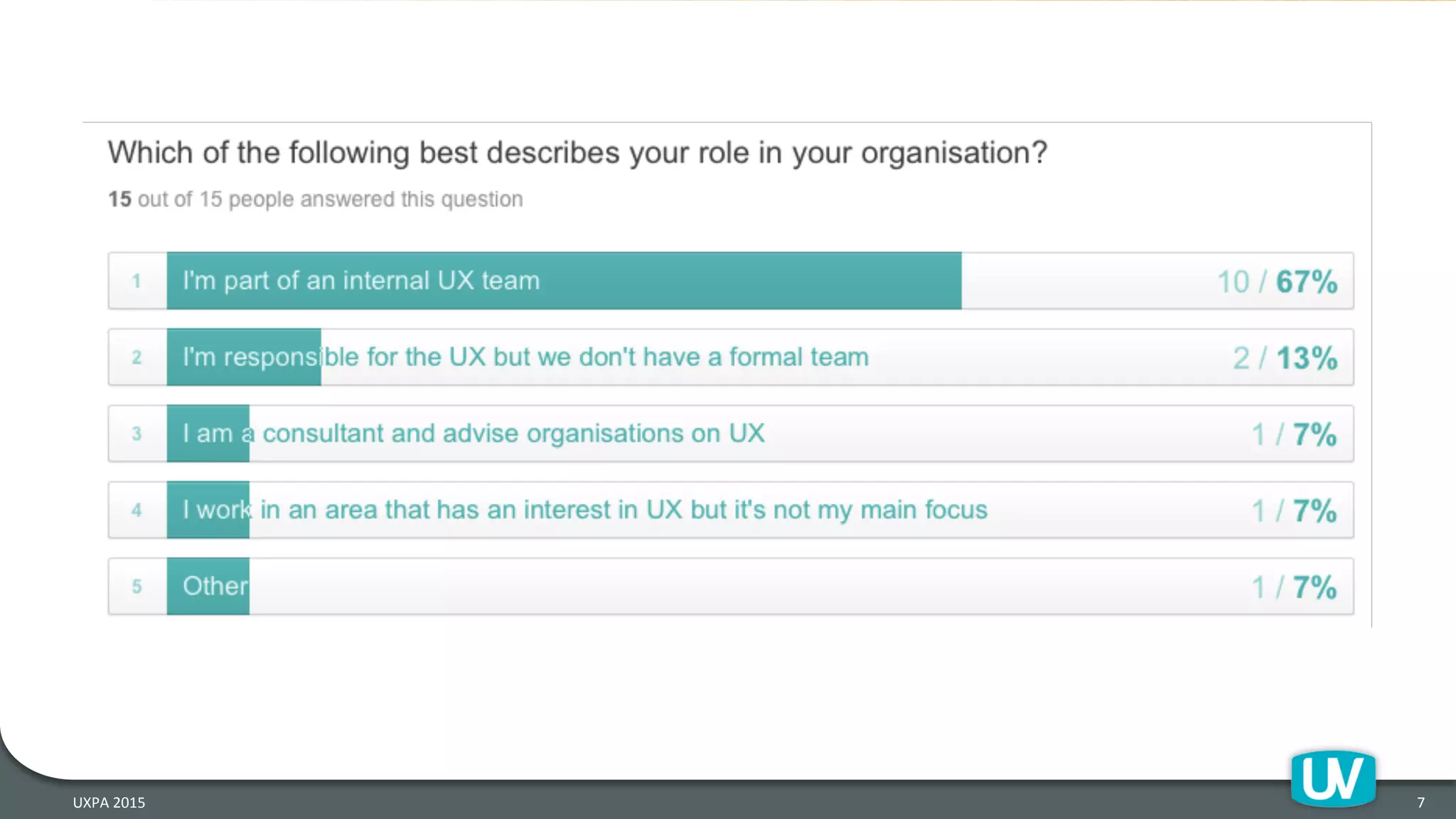This screenshot has height=819, width=1456.
Task: Click the number 3 row marker
Action: click(136, 434)
